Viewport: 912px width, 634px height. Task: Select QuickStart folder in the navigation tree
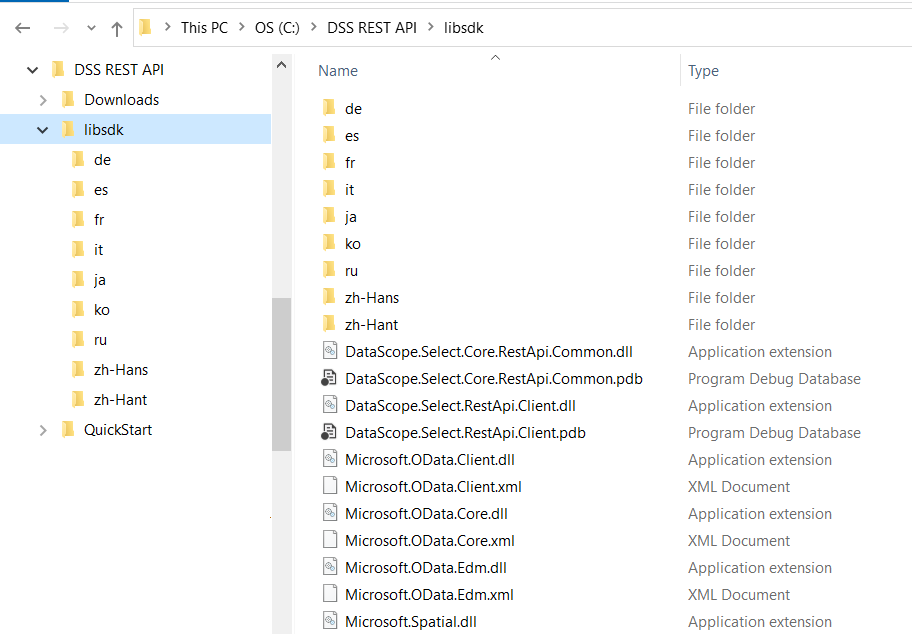[118, 430]
